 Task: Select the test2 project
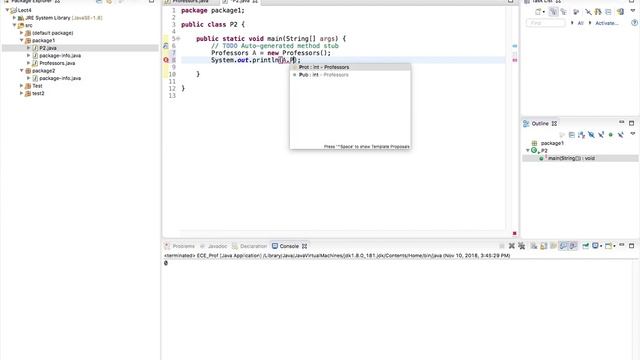tap(38, 93)
